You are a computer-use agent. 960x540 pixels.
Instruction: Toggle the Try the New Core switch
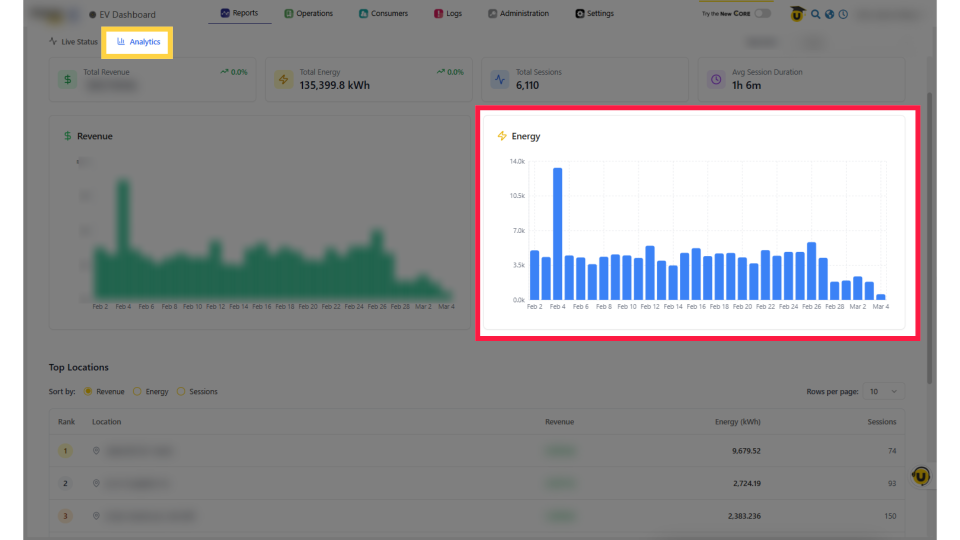tap(763, 14)
